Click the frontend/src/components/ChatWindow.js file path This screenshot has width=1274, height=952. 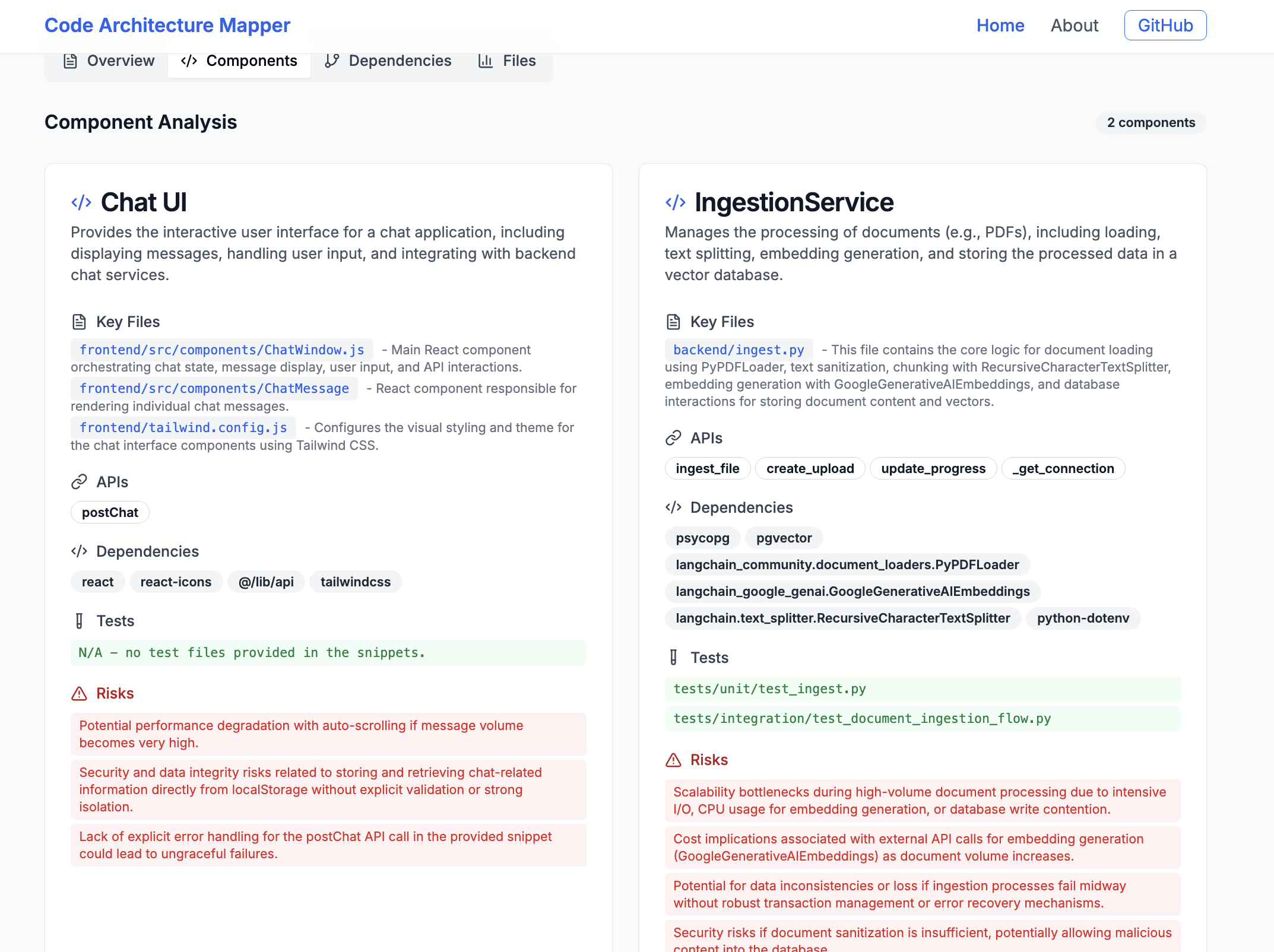coord(222,350)
